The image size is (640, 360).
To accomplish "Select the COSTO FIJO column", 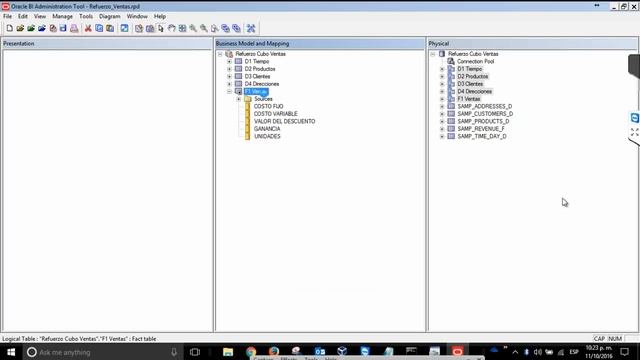I will coord(268,106).
